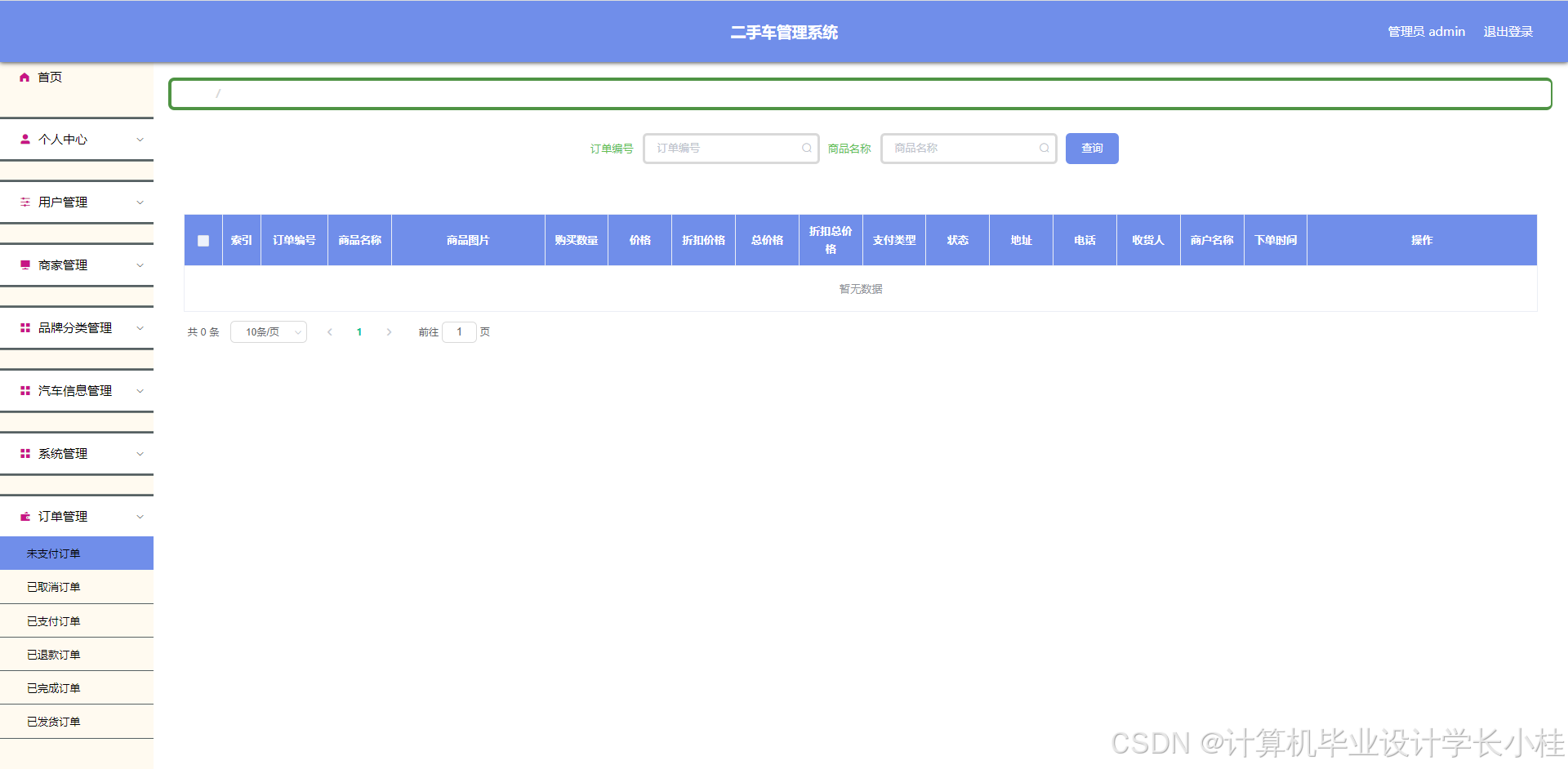Click the 暂无数据 empty table message
1568x769 pixels.
[x=861, y=289]
